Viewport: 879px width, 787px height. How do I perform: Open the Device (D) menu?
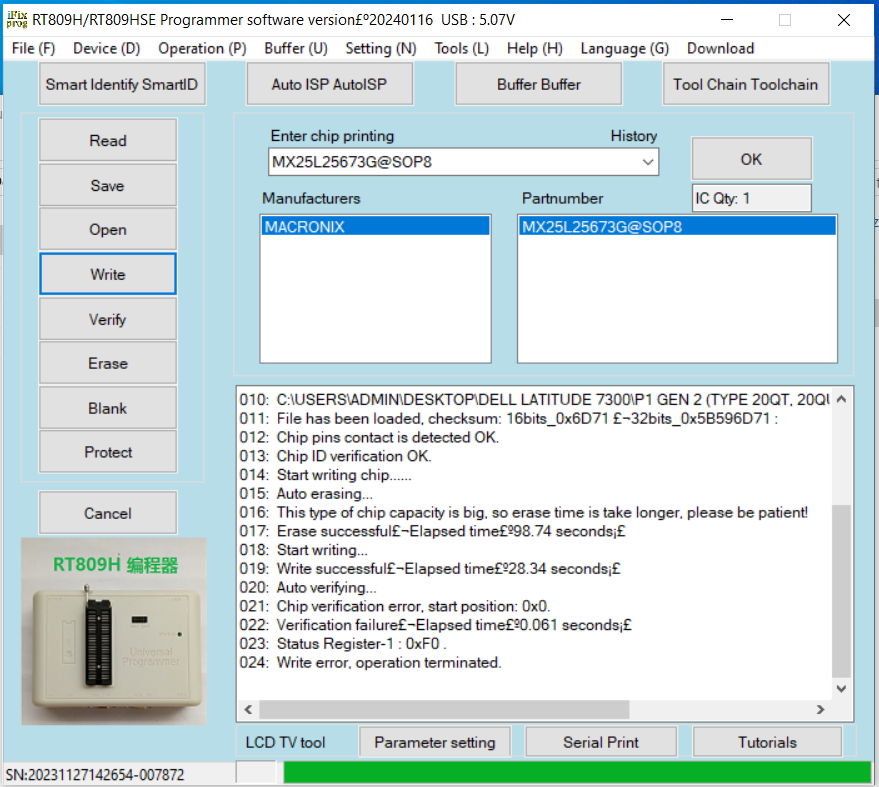point(106,48)
